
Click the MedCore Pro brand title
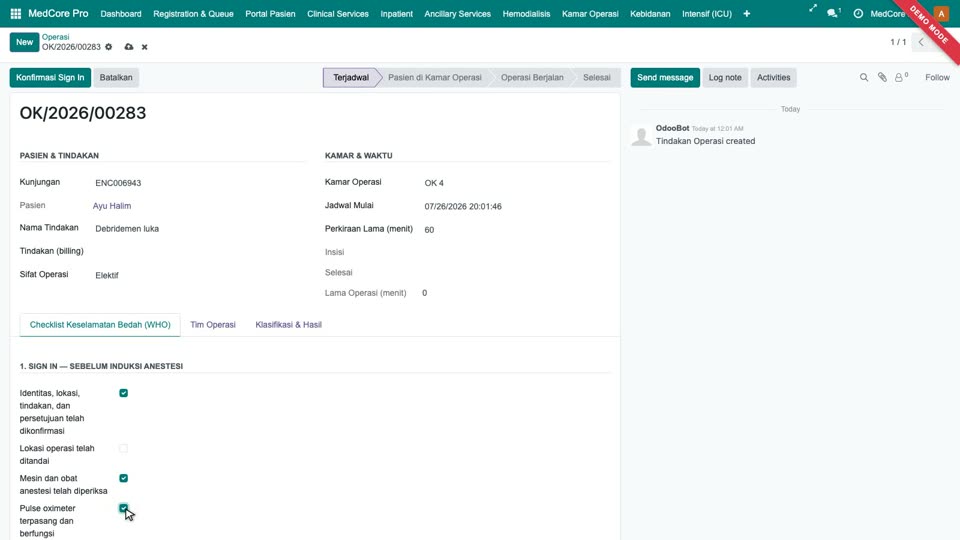pyautogui.click(x=58, y=13)
